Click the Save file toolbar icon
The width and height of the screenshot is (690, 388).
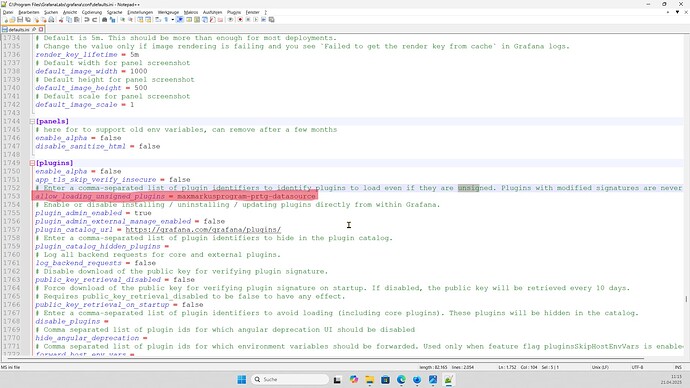pos(20,20)
